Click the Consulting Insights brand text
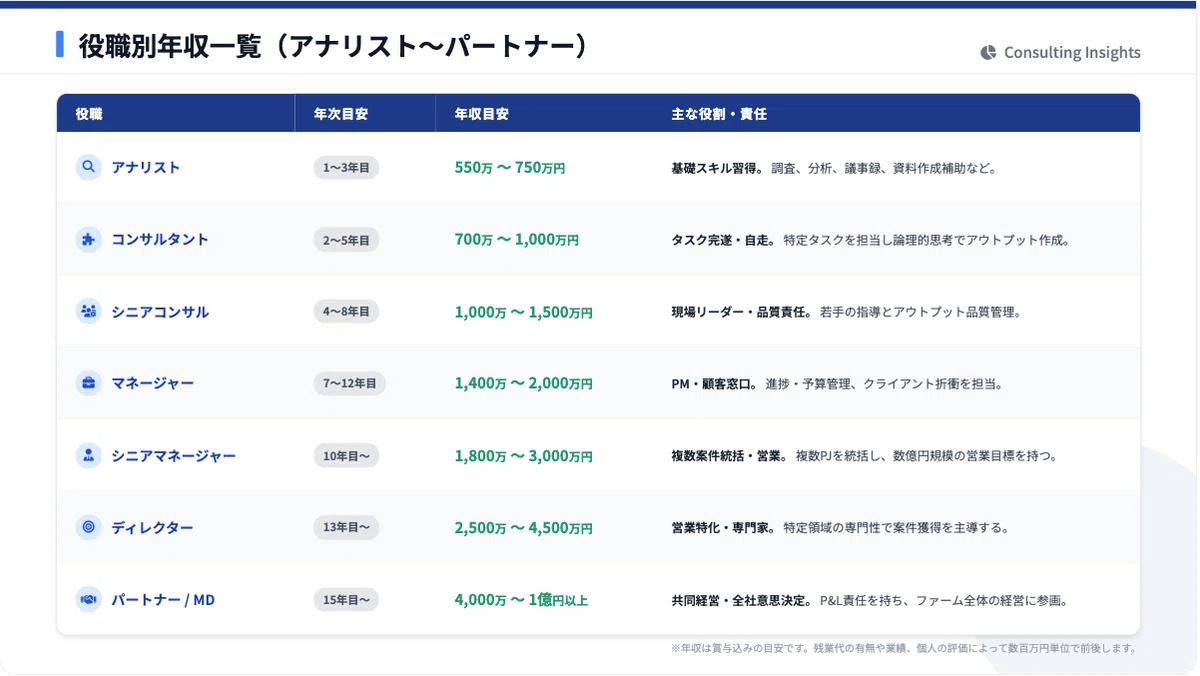Viewport: 1200px width, 676px height. tap(1072, 53)
